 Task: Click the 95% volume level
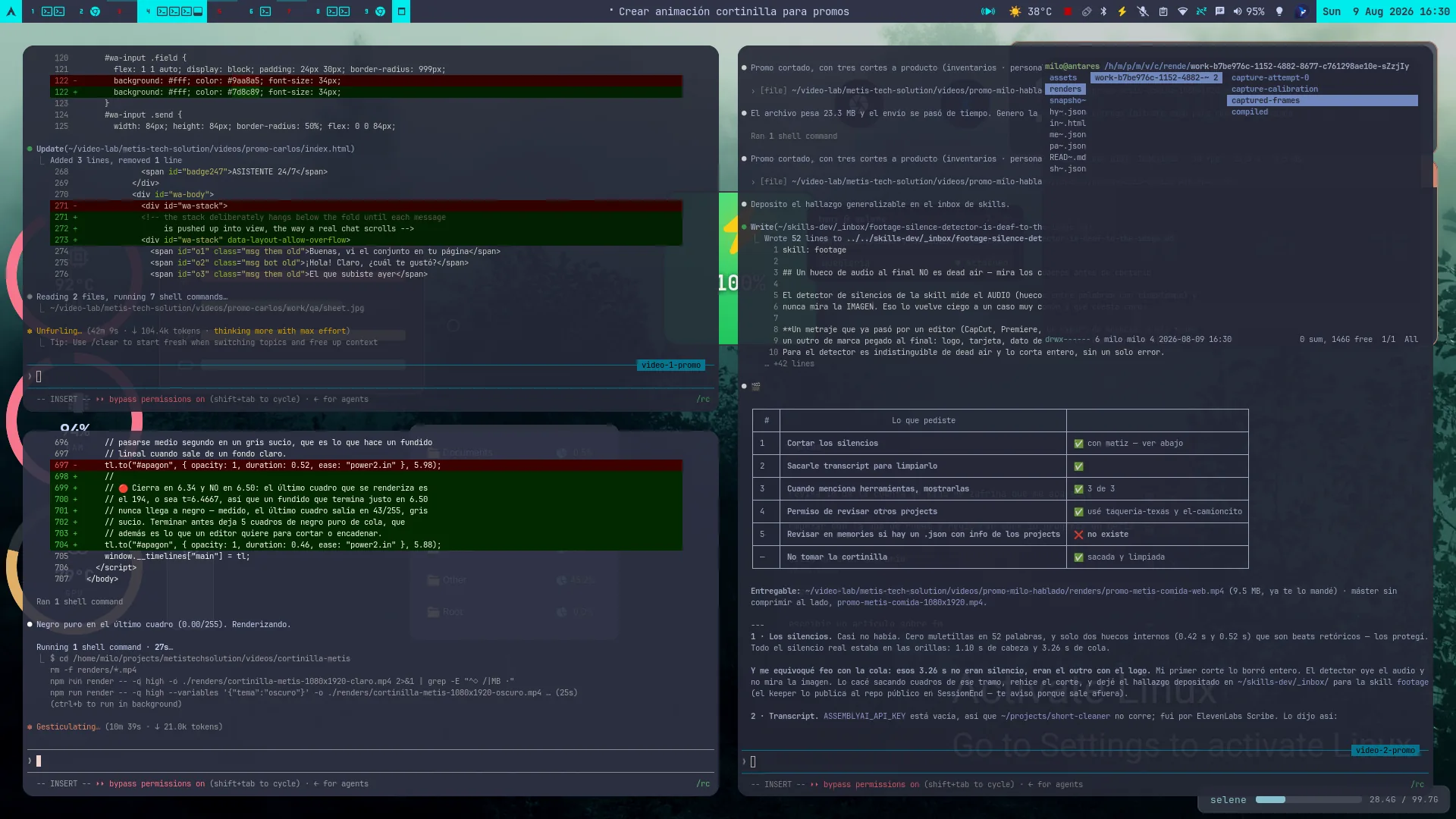click(x=1256, y=11)
